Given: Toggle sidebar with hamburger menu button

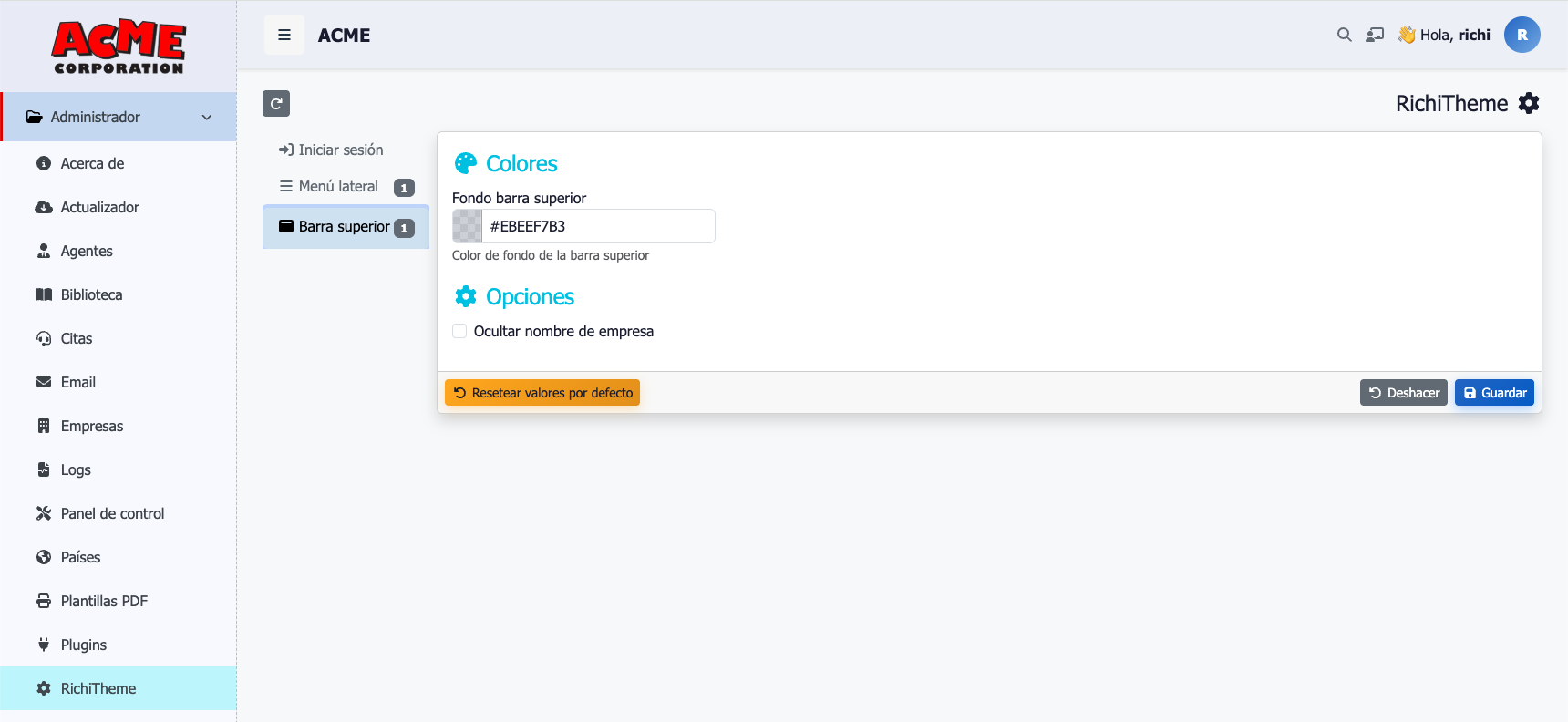Looking at the screenshot, I should (x=284, y=35).
